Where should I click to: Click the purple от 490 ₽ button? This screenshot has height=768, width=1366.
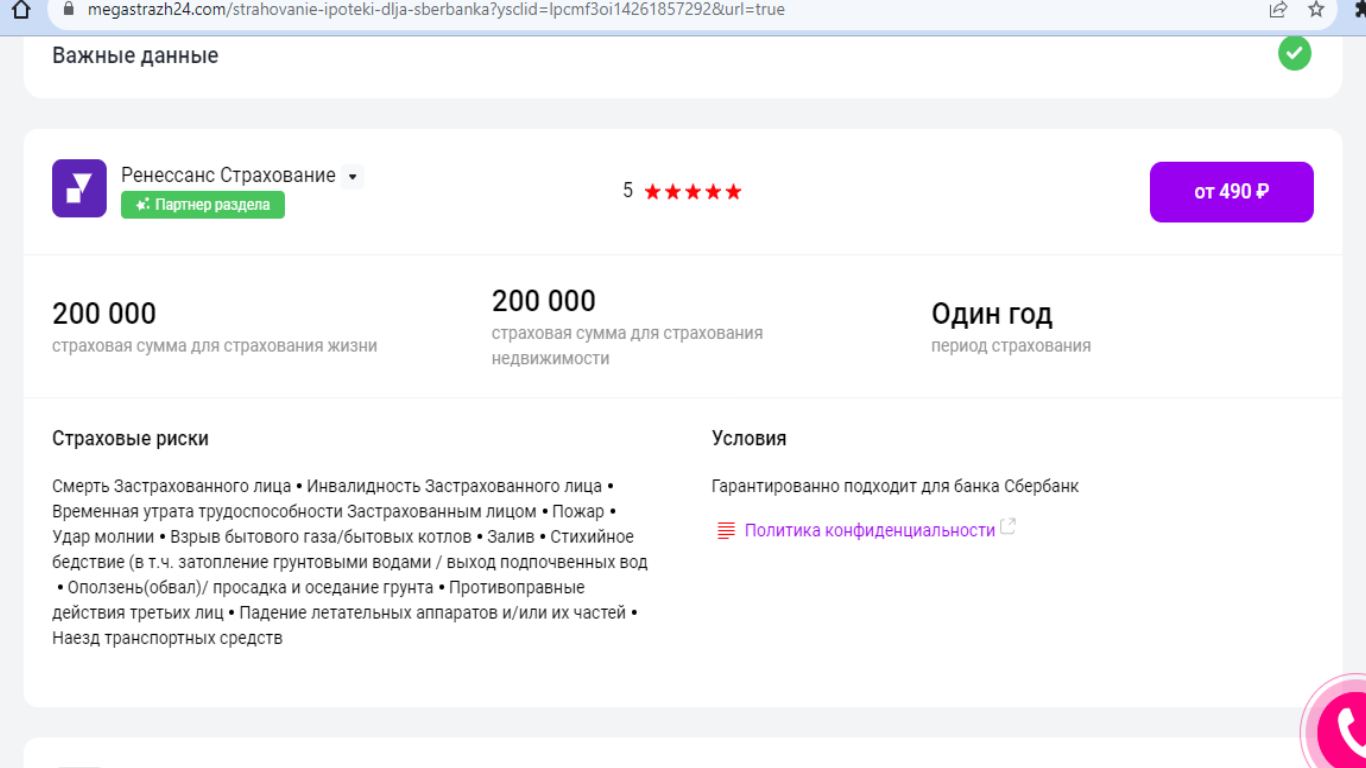point(1231,192)
